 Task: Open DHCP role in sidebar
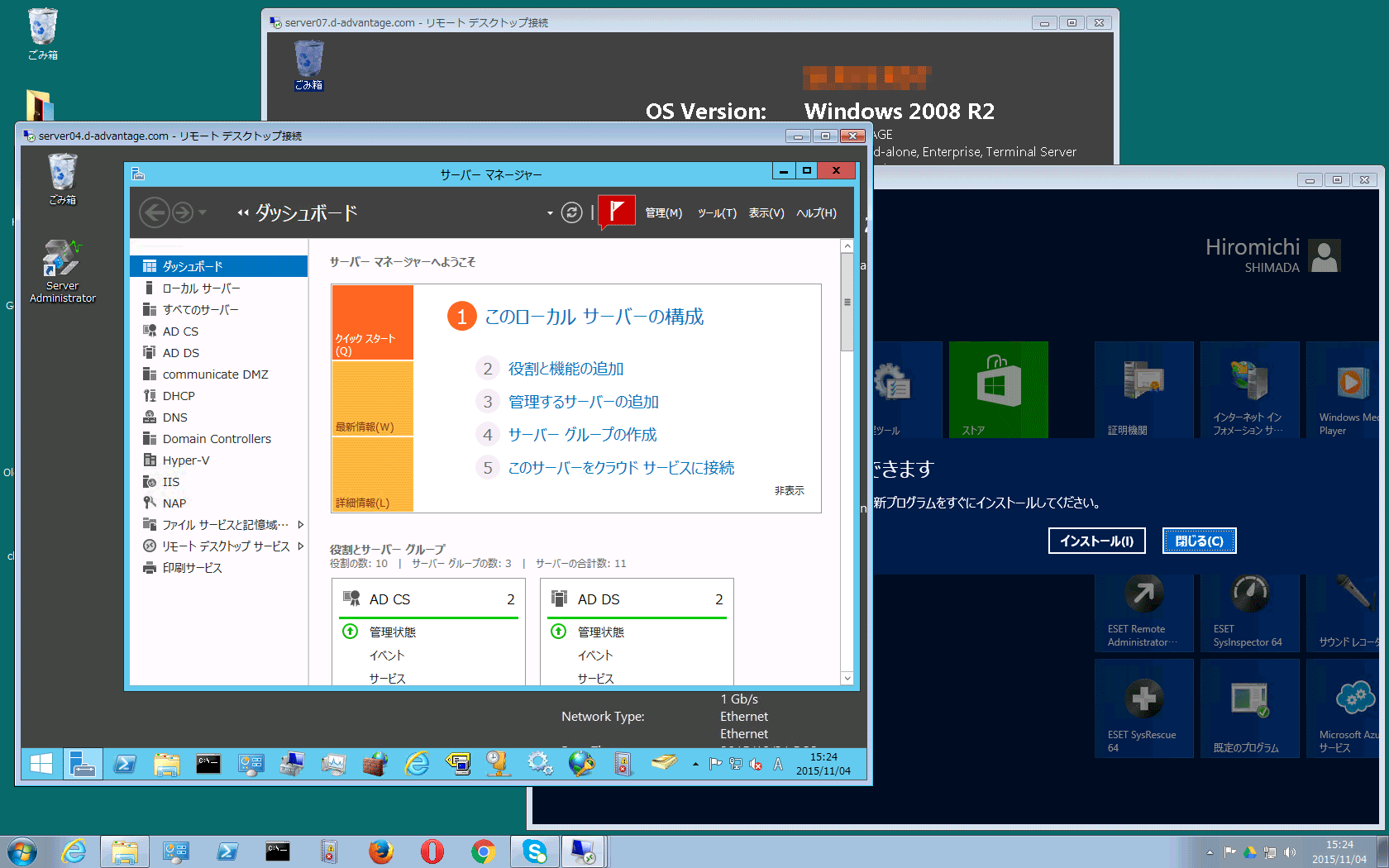click(218, 395)
